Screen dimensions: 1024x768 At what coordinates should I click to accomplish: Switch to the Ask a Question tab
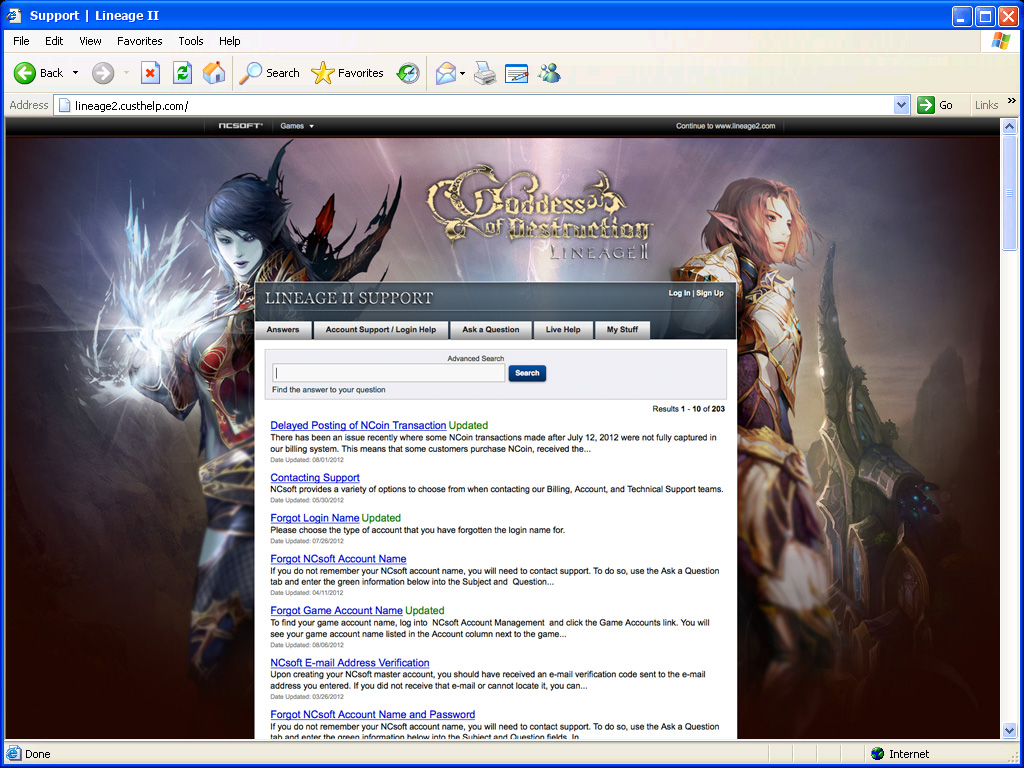click(x=489, y=329)
